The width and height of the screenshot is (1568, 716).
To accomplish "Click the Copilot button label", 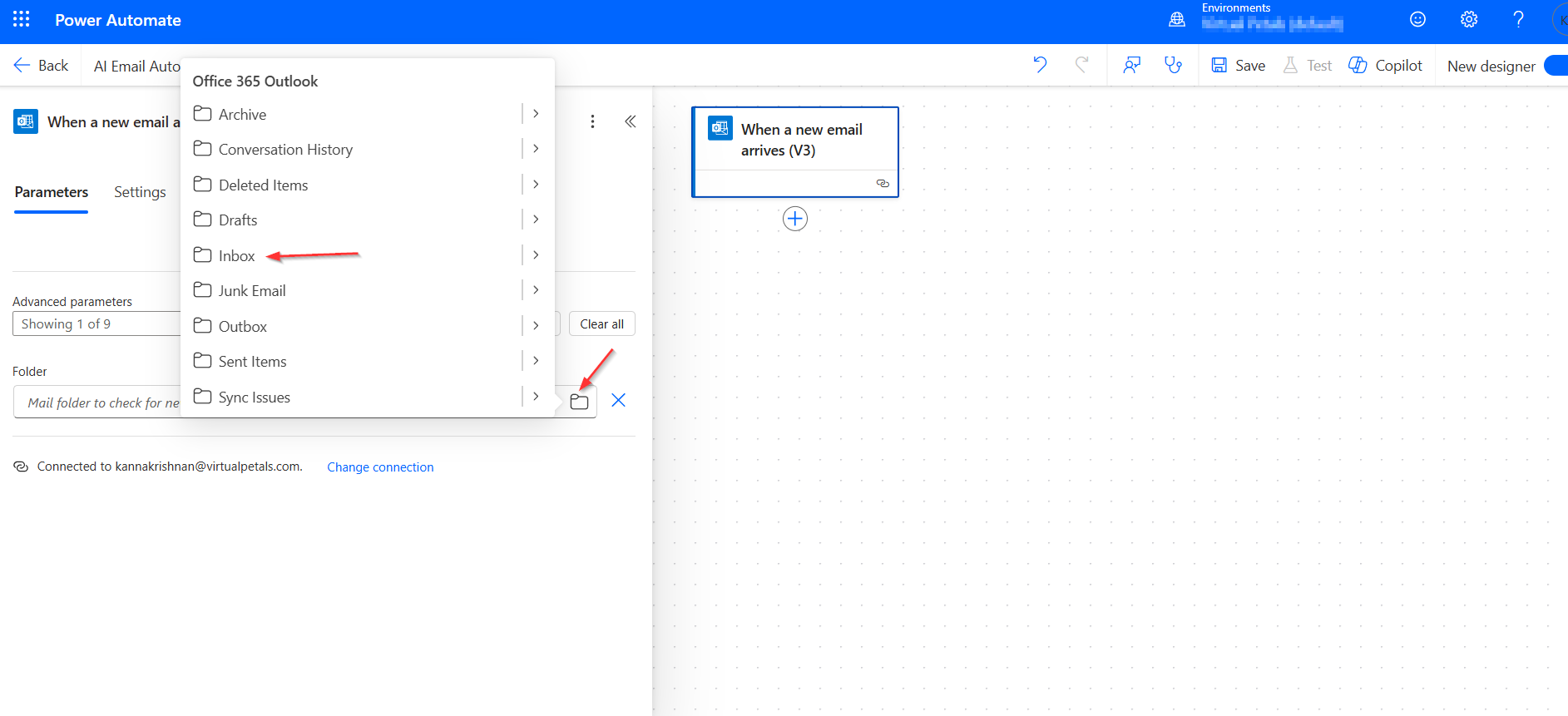I will [1399, 66].
